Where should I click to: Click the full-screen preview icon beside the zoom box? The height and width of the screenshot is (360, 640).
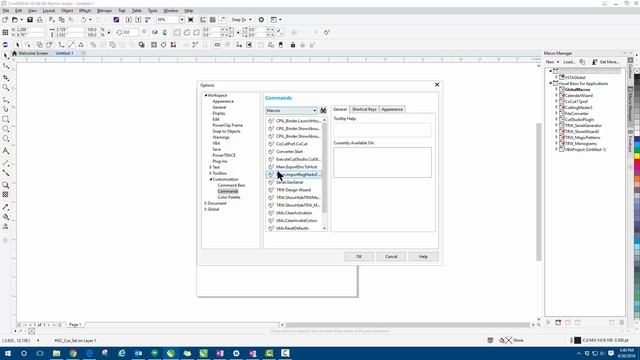(191, 20)
